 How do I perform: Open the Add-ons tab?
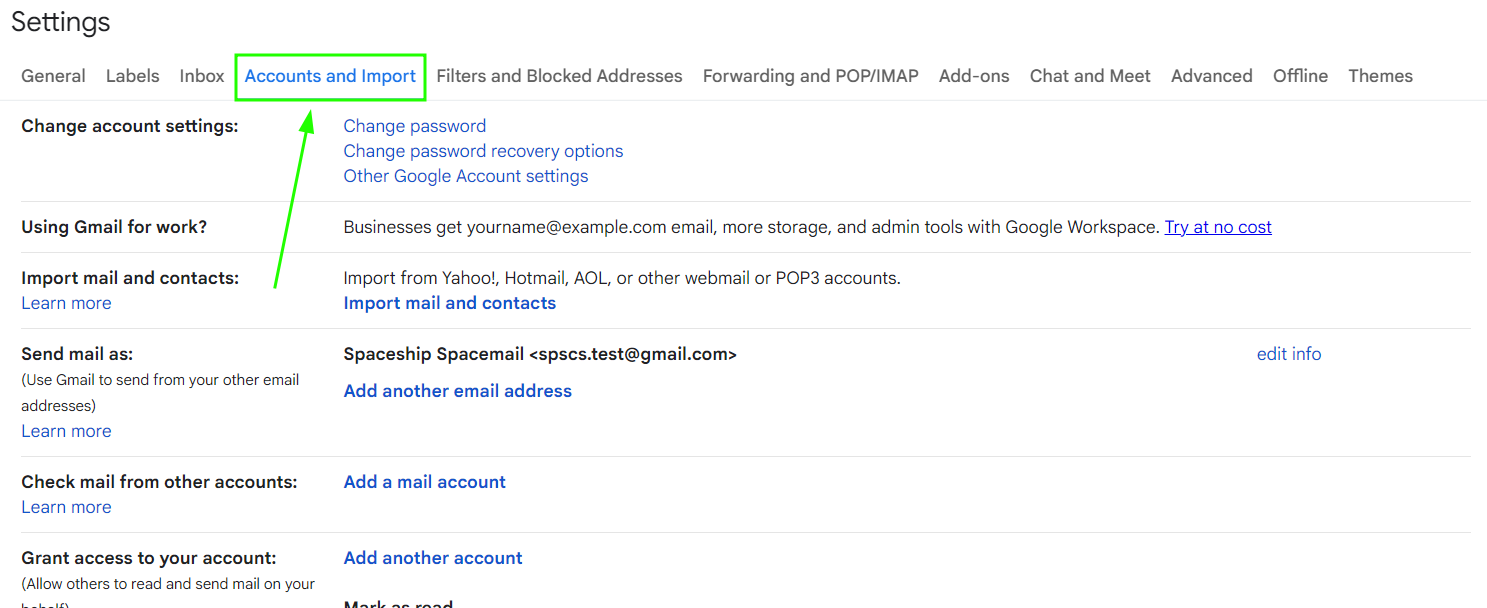point(974,76)
